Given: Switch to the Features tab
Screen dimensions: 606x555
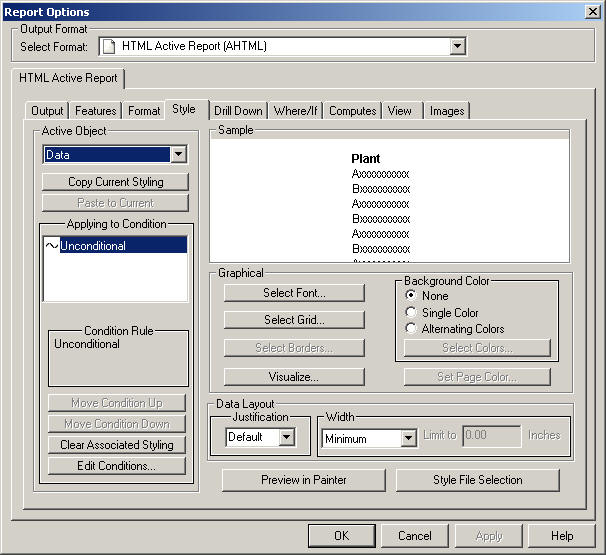Looking at the screenshot, I should coord(95,111).
